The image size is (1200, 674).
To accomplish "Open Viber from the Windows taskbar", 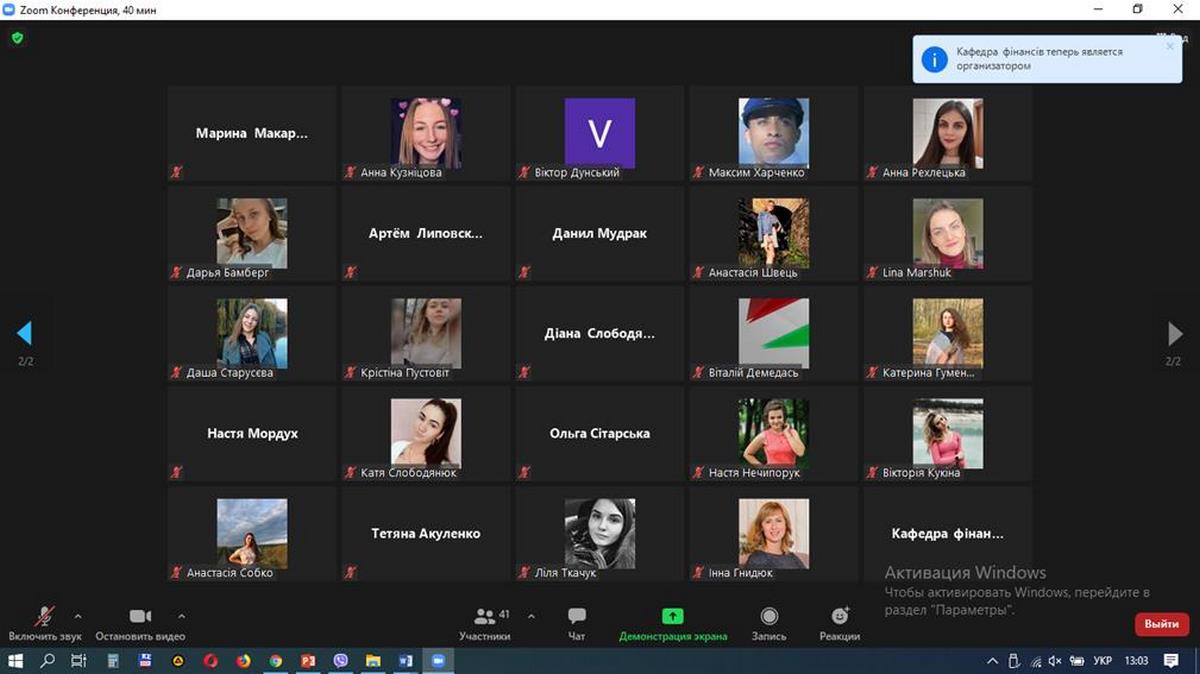I will [340, 661].
